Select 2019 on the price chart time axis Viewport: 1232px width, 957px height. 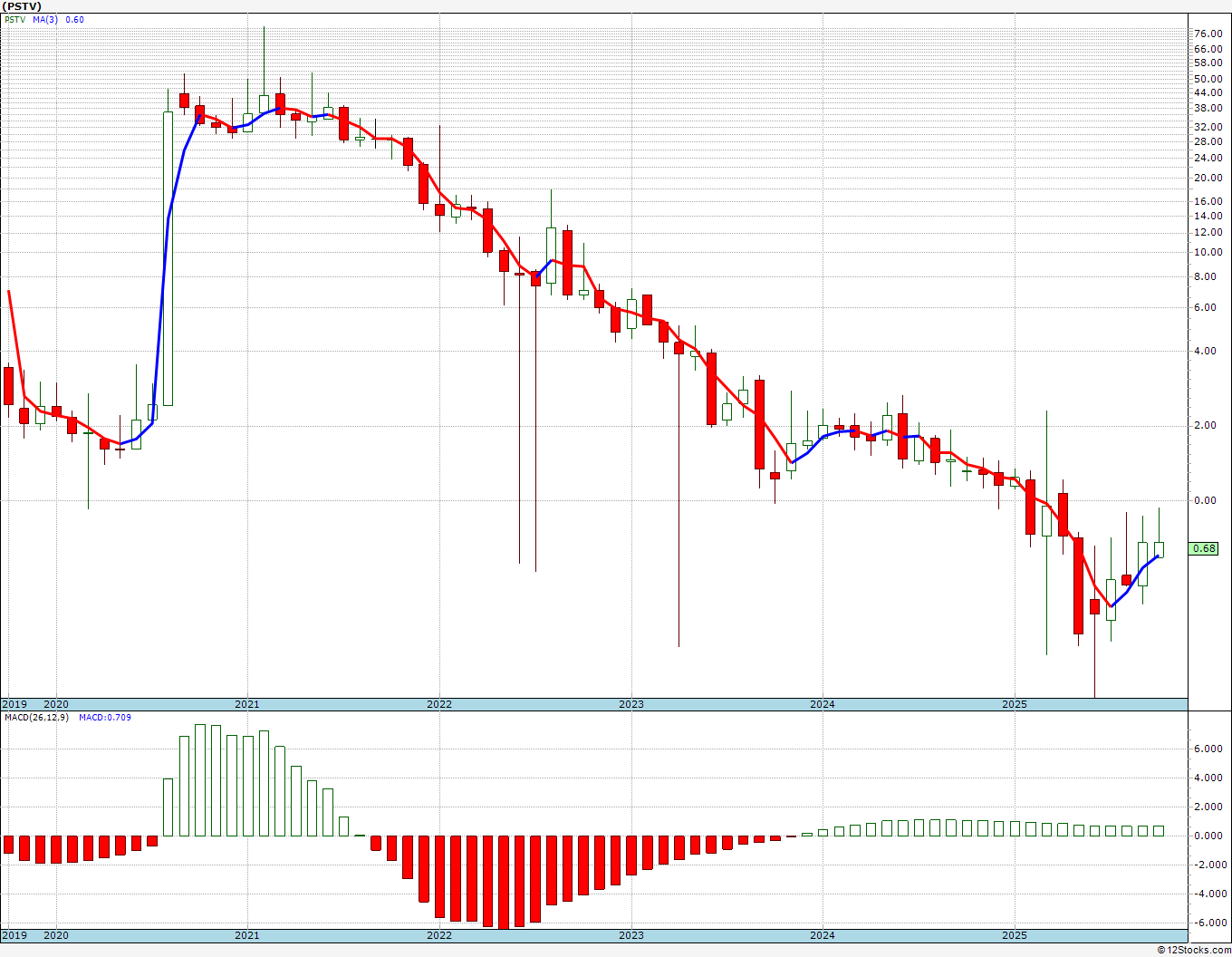14,704
